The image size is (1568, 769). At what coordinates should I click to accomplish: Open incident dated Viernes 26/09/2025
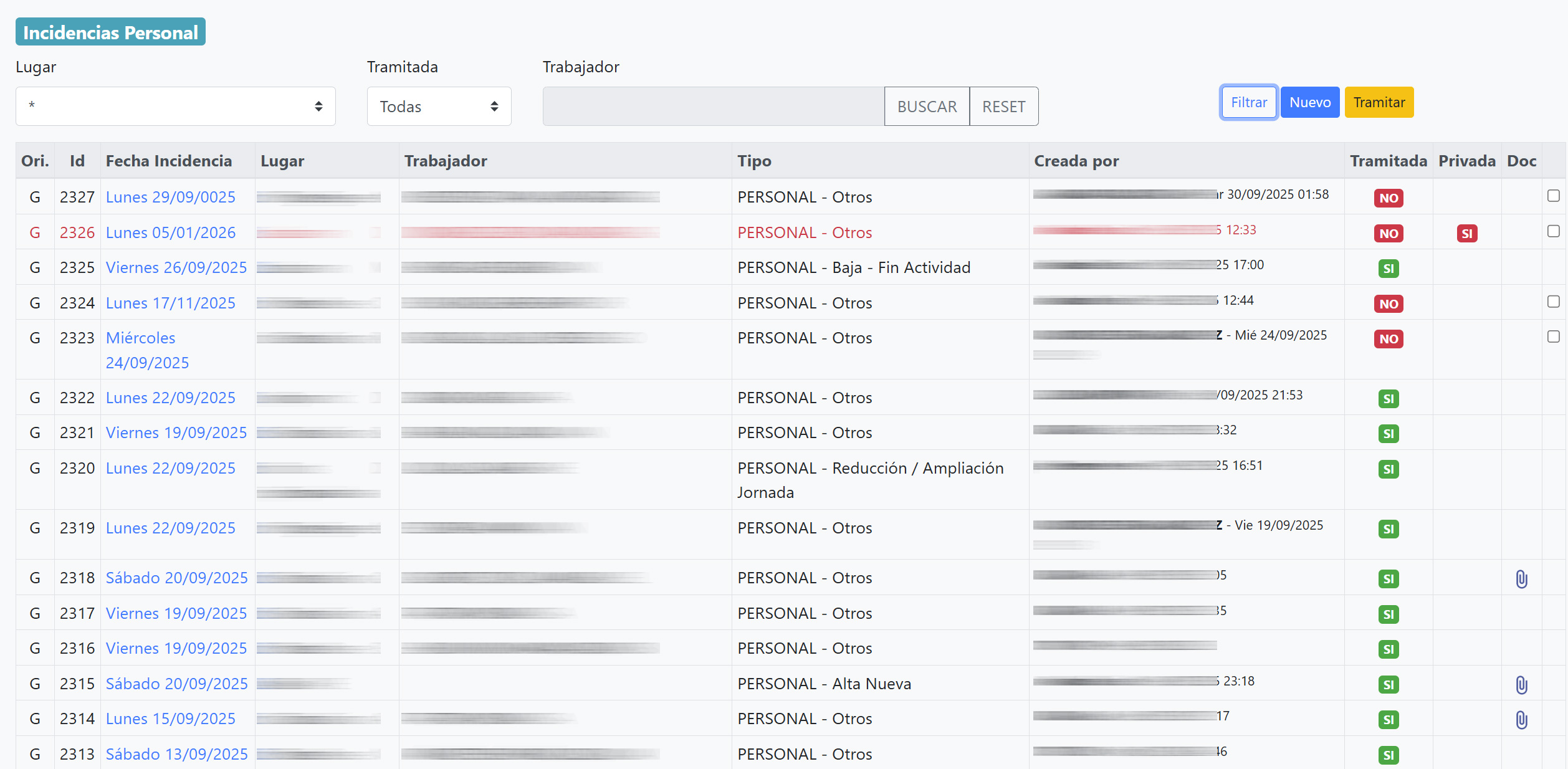(x=176, y=267)
